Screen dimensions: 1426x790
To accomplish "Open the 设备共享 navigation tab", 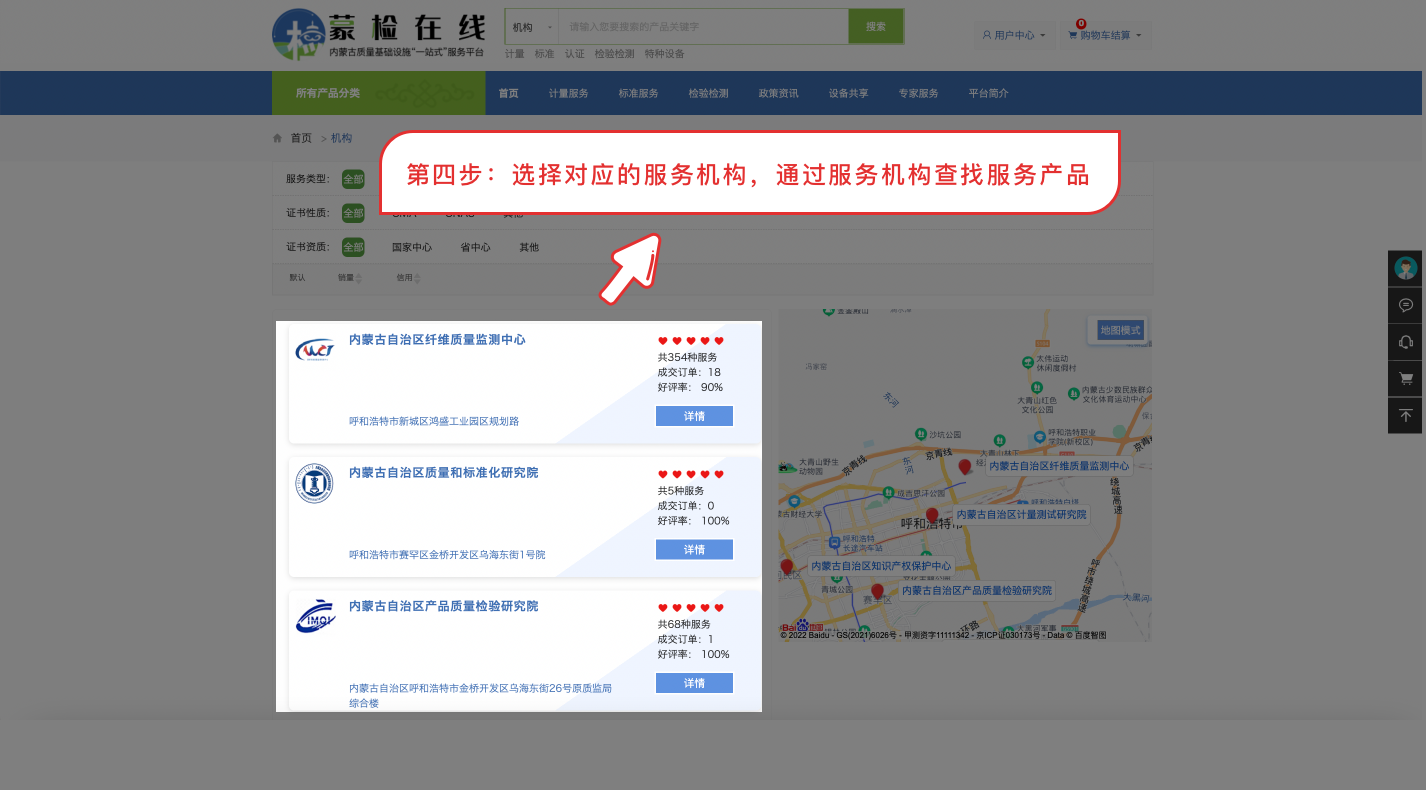I will tap(848, 93).
